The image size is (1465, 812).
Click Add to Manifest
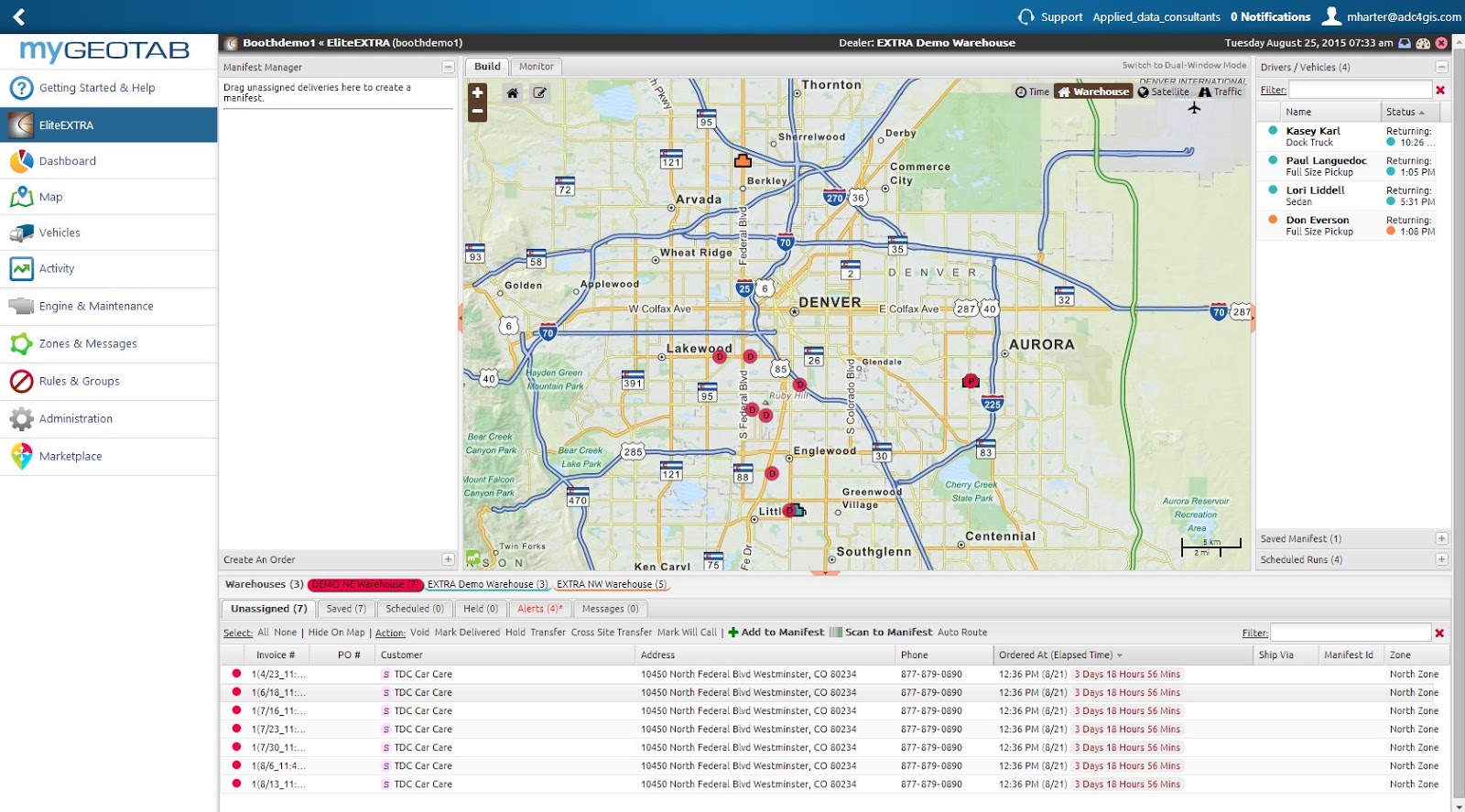pyautogui.click(x=776, y=633)
